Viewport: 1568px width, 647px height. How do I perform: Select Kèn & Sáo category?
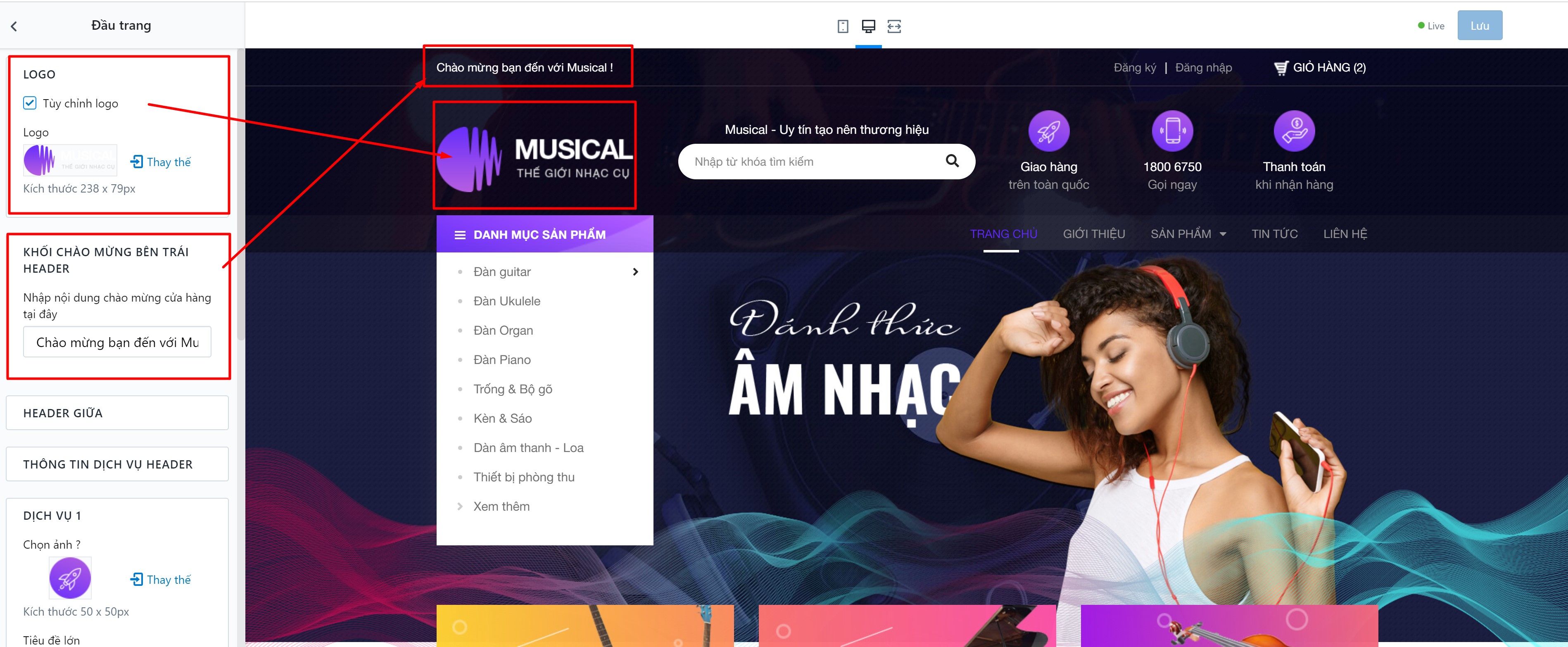(x=502, y=419)
